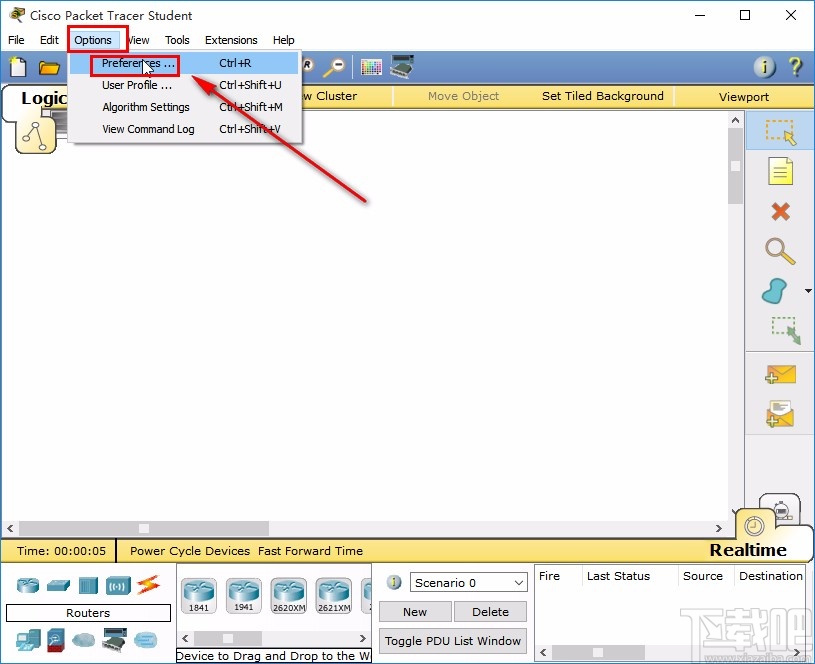Click the Move Object button
This screenshot has width=815, height=664.
click(463, 96)
